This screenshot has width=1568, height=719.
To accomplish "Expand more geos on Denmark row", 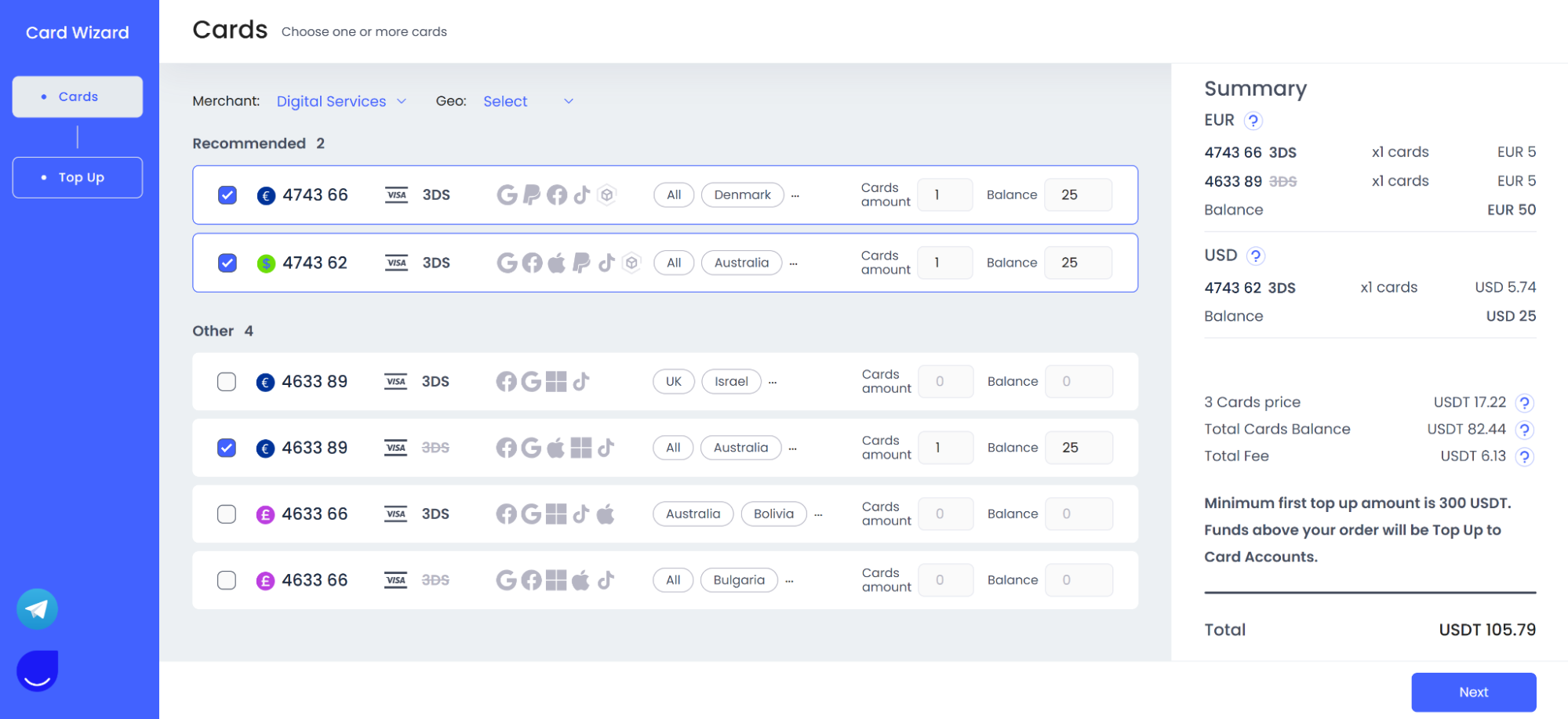I will 795,195.
